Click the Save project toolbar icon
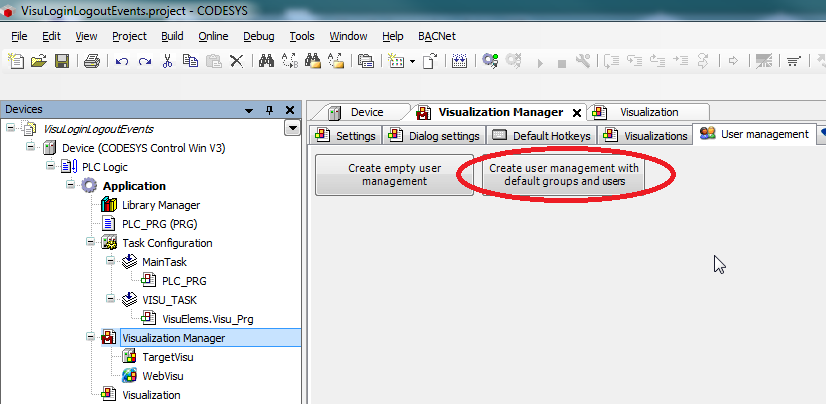The height and width of the screenshot is (404, 826). point(62,61)
